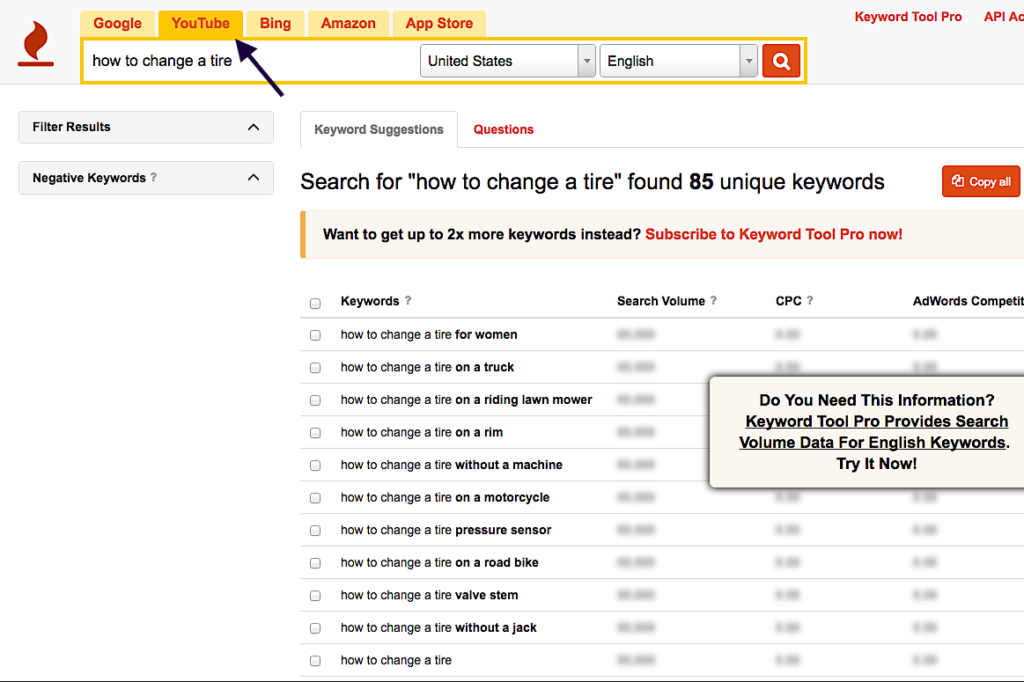Image resolution: width=1024 pixels, height=682 pixels.
Task: Click the help icon next to CPC
Action: tap(808, 301)
